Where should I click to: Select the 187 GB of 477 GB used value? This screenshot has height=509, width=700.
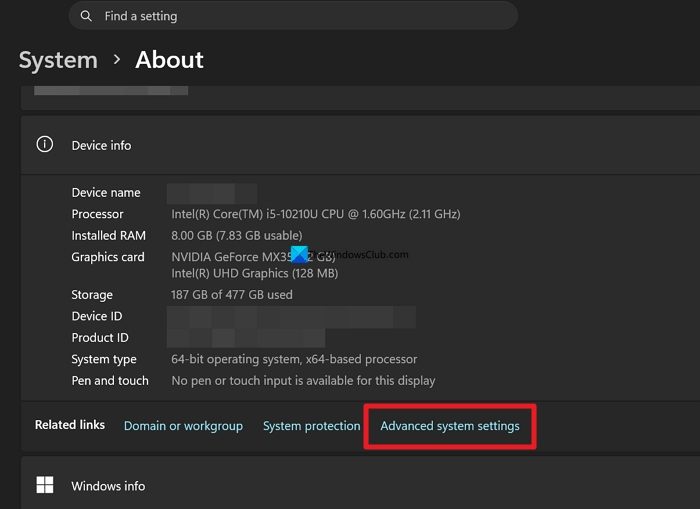tap(232, 295)
